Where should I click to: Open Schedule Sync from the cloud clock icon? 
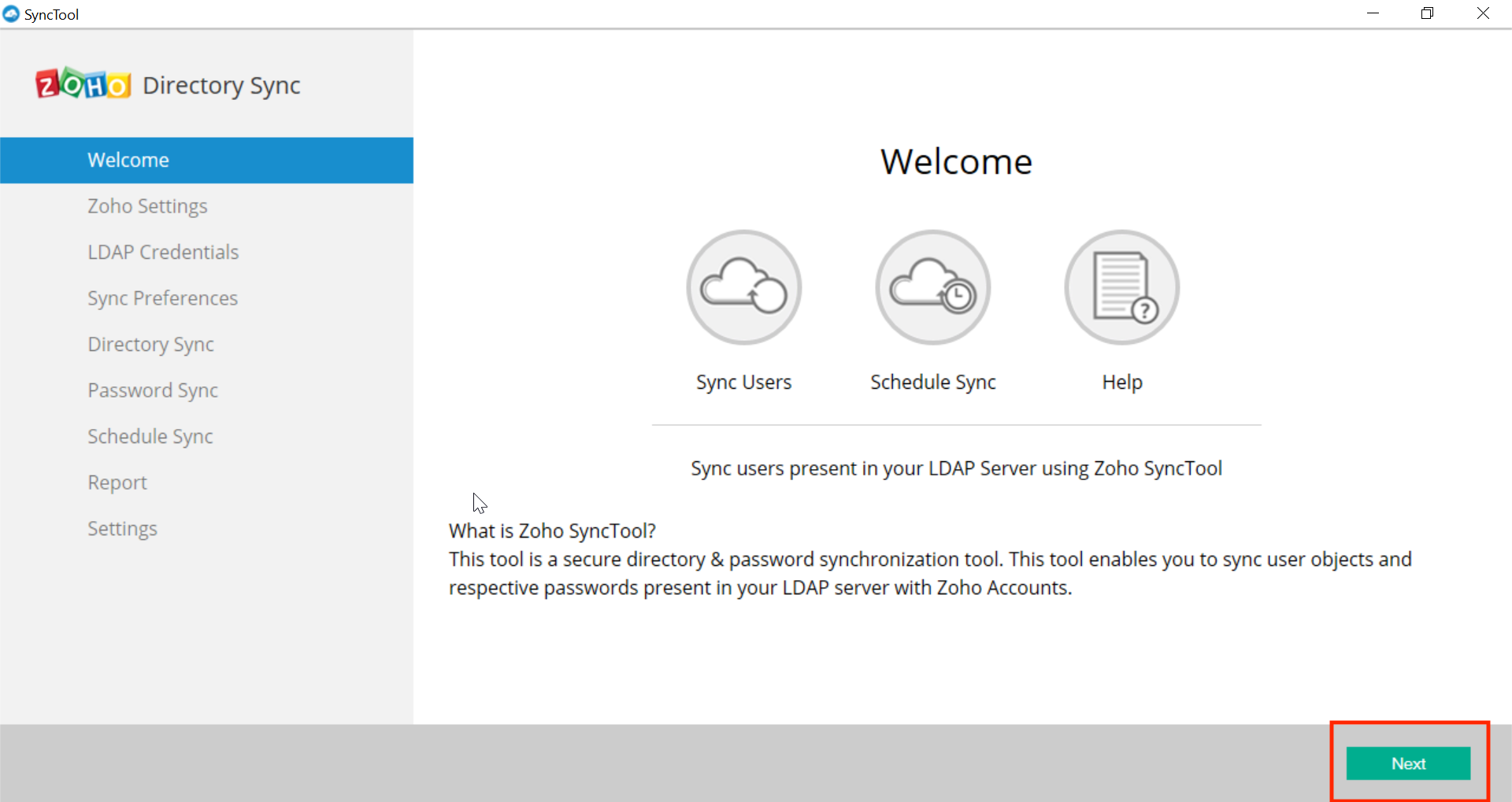tap(932, 287)
